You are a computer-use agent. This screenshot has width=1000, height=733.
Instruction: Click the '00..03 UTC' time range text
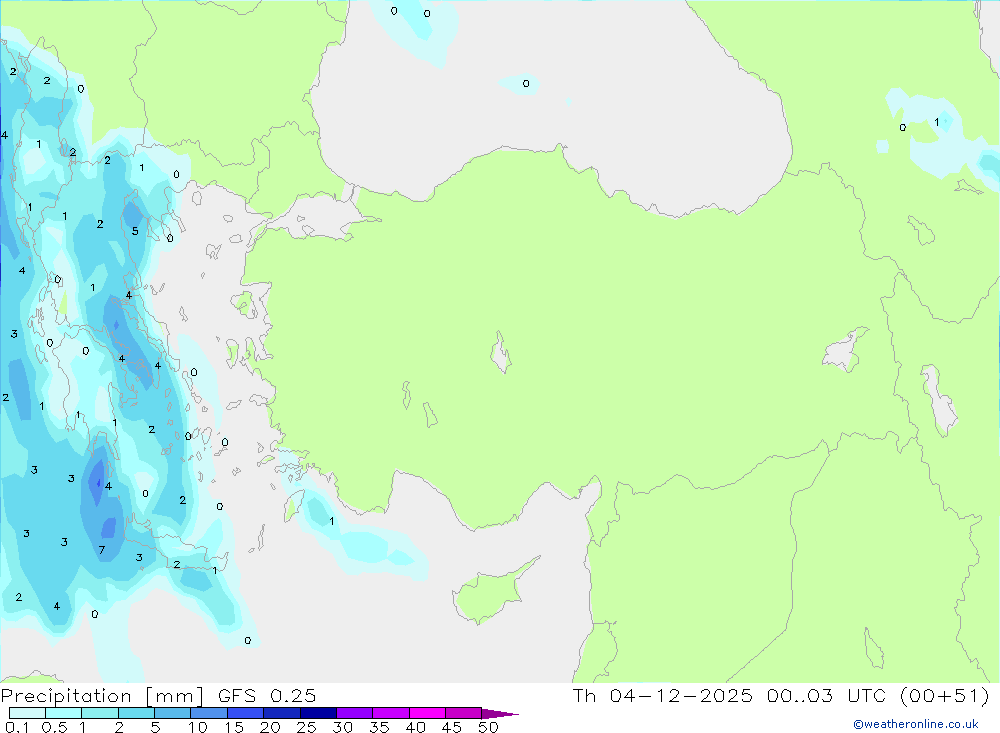pos(828,695)
